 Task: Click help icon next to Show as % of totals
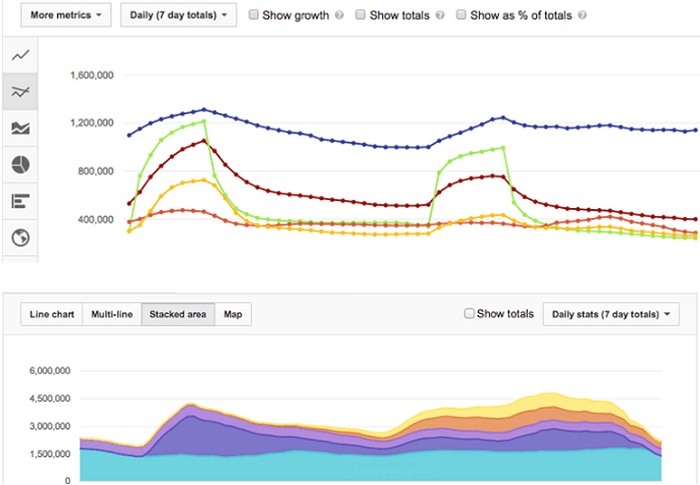pyautogui.click(x=582, y=16)
